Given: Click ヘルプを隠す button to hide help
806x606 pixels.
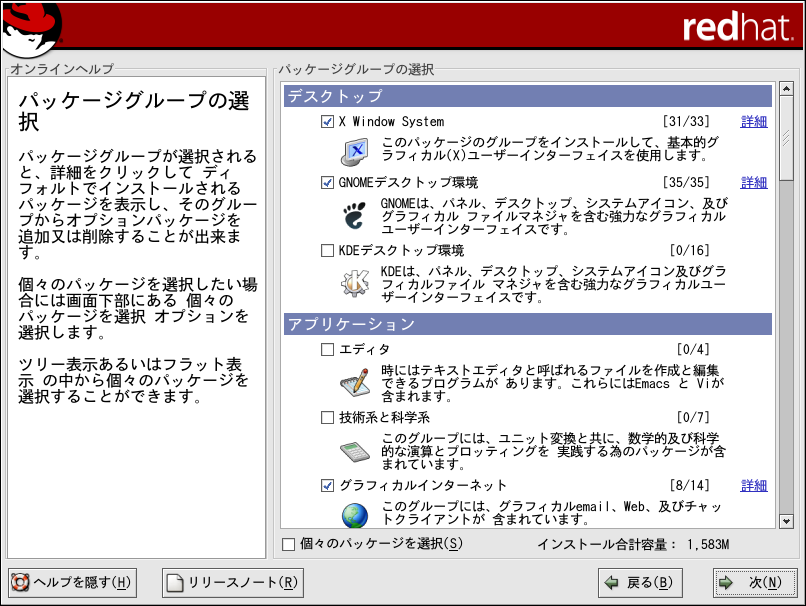Looking at the screenshot, I should pyautogui.click(x=72, y=582).
